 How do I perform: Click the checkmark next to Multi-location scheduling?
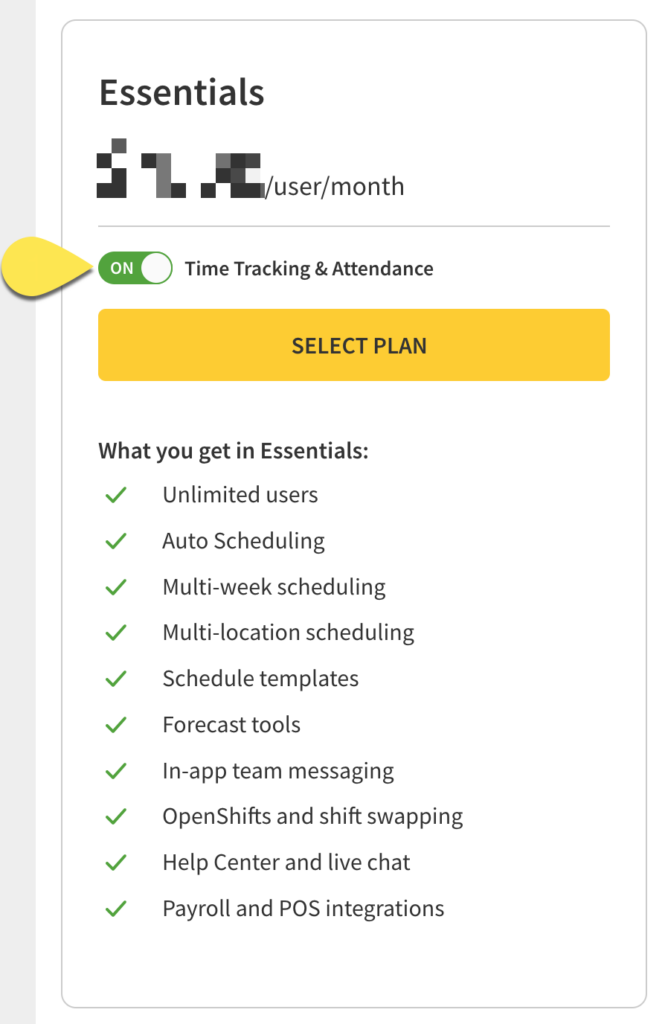[x=115, y=632]
